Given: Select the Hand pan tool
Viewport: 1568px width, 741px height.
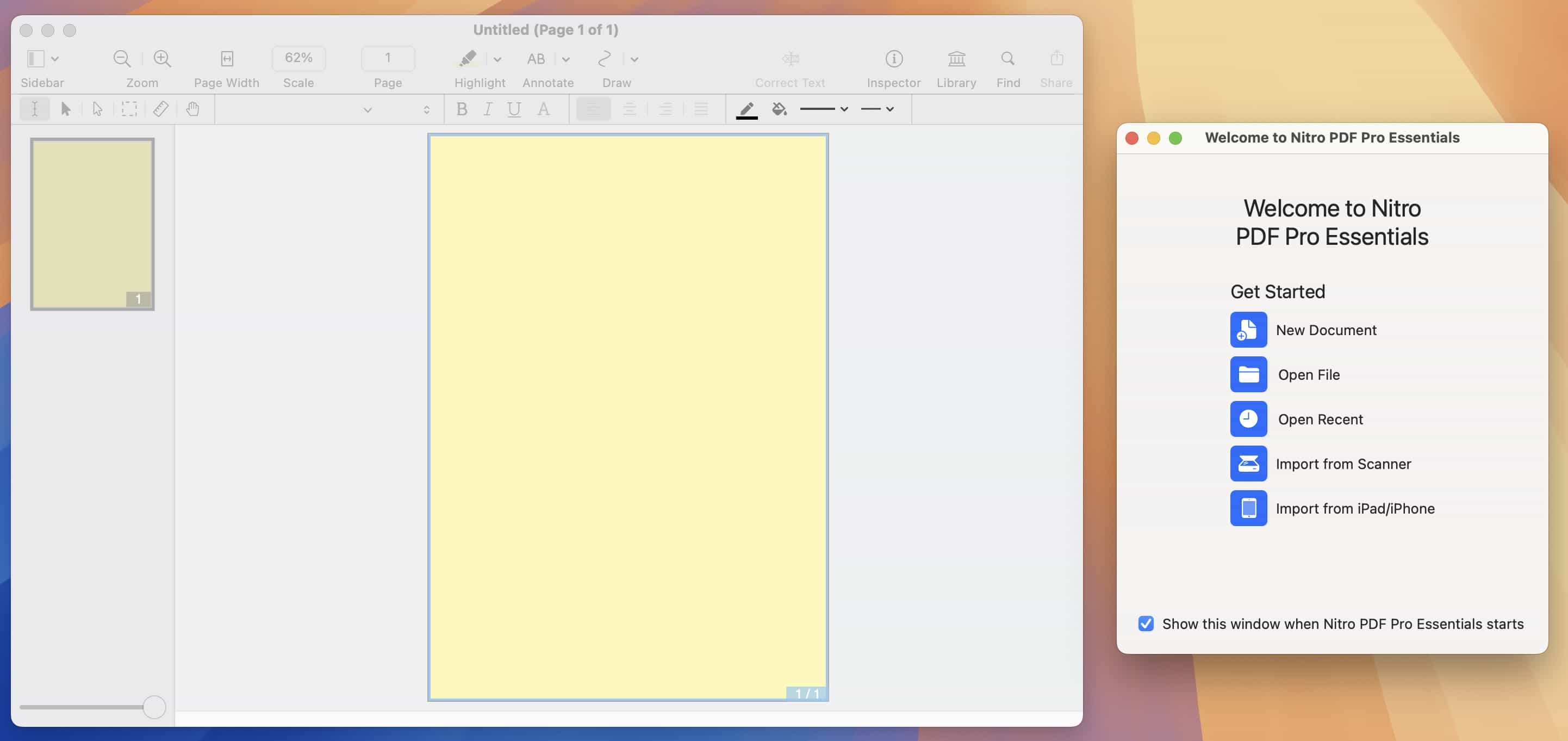Looking at the screenshot, I should [193, 109].
